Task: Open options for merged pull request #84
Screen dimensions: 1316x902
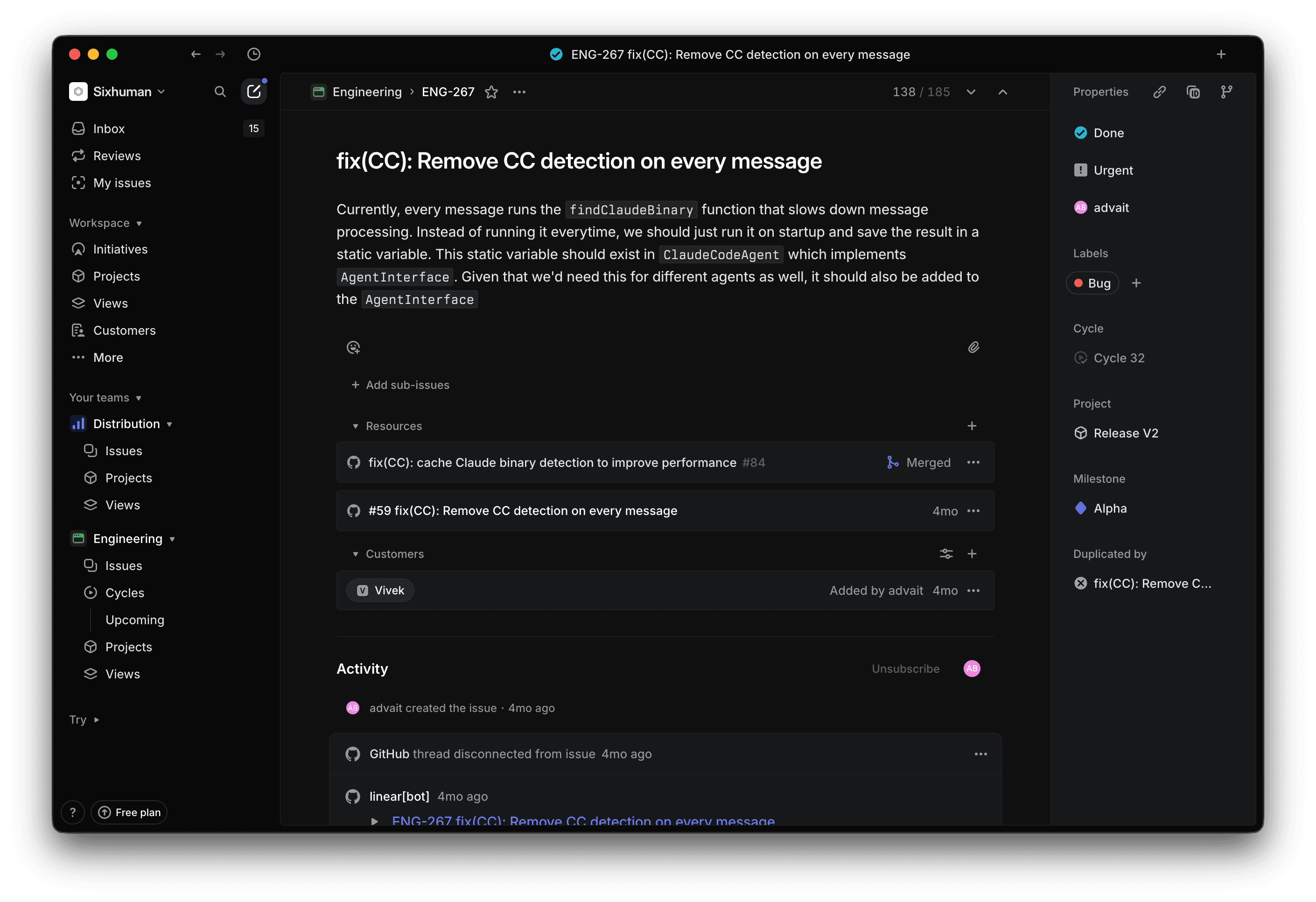Action: 973,462
